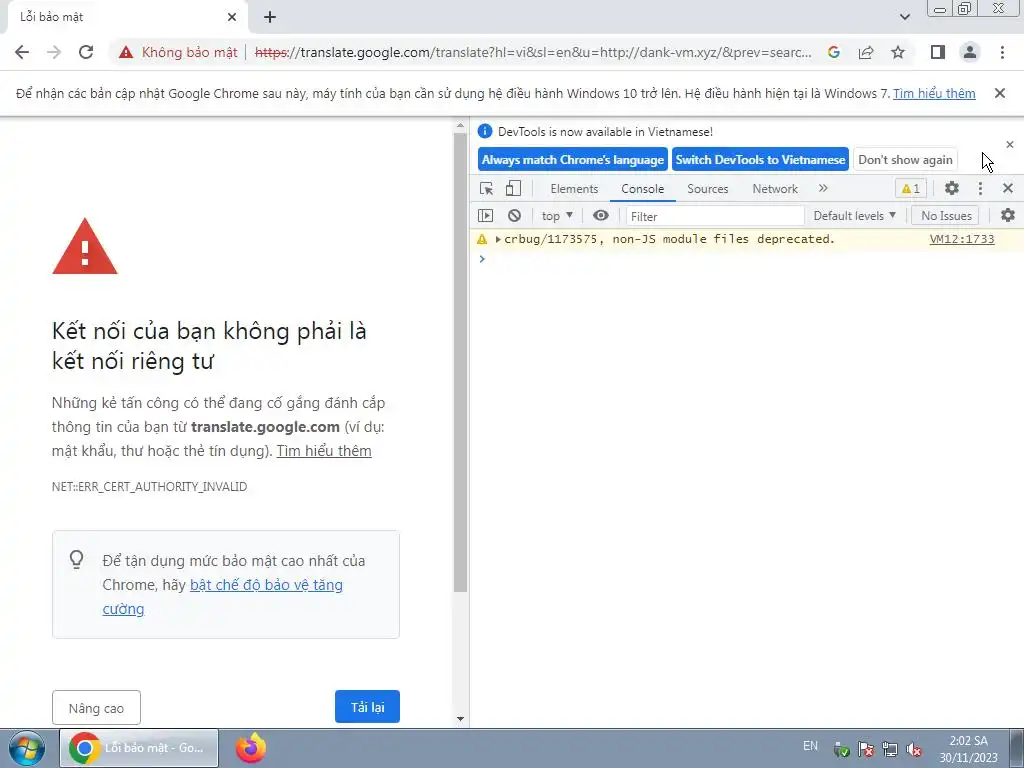This screenshot has width=1024, height=768.
Task: Click the Tải lại button
Action: (x=367, y=707)
